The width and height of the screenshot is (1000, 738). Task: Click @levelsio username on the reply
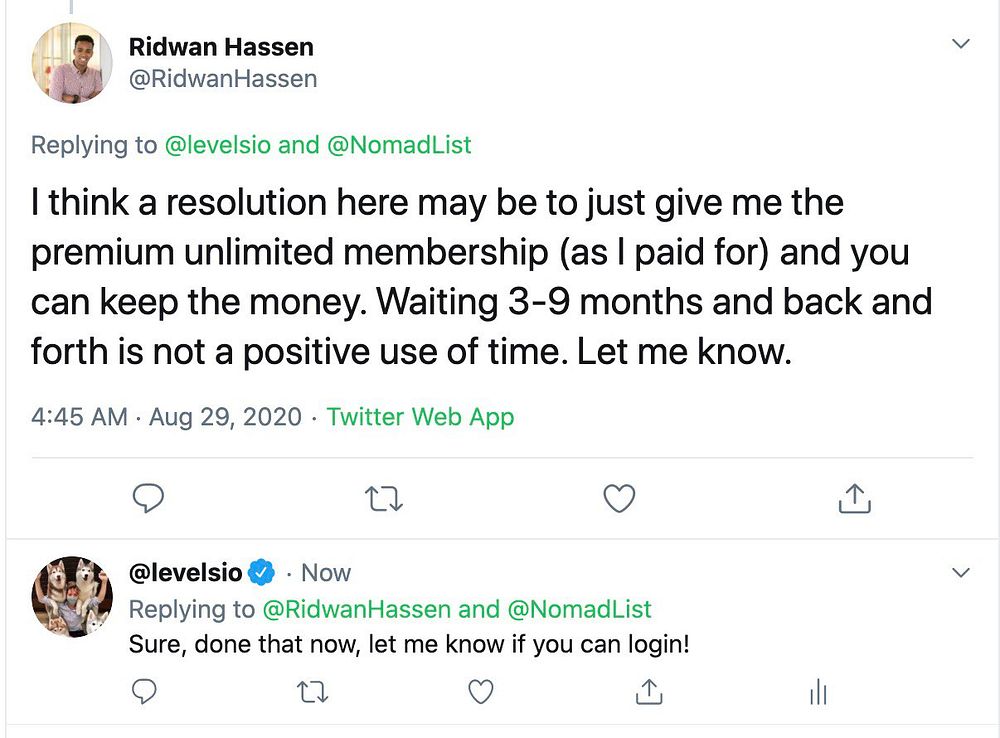185,573
